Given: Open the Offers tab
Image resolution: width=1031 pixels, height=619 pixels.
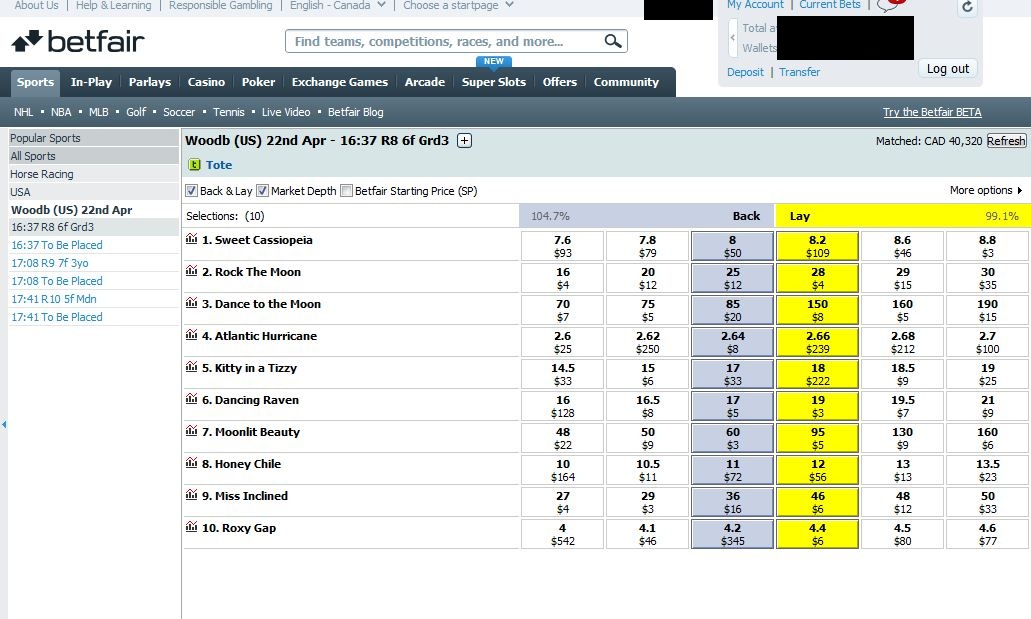Looking at the screenshot, I should click(x=560, y=82).
